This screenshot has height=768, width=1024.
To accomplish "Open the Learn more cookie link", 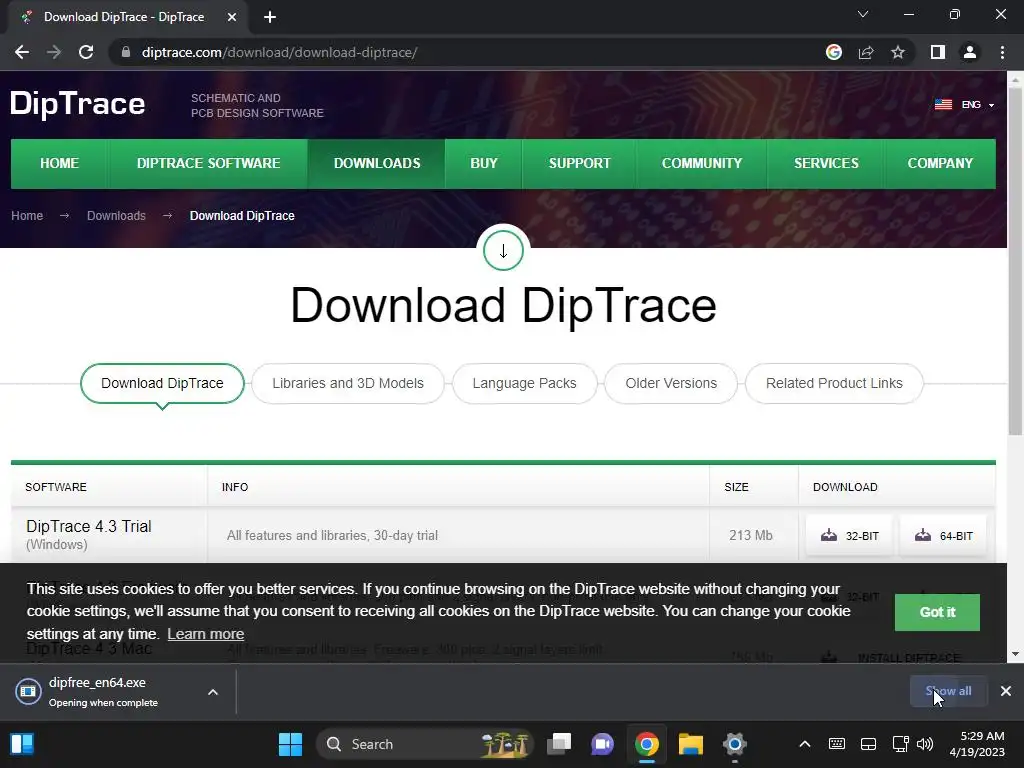I will [206, 633].
